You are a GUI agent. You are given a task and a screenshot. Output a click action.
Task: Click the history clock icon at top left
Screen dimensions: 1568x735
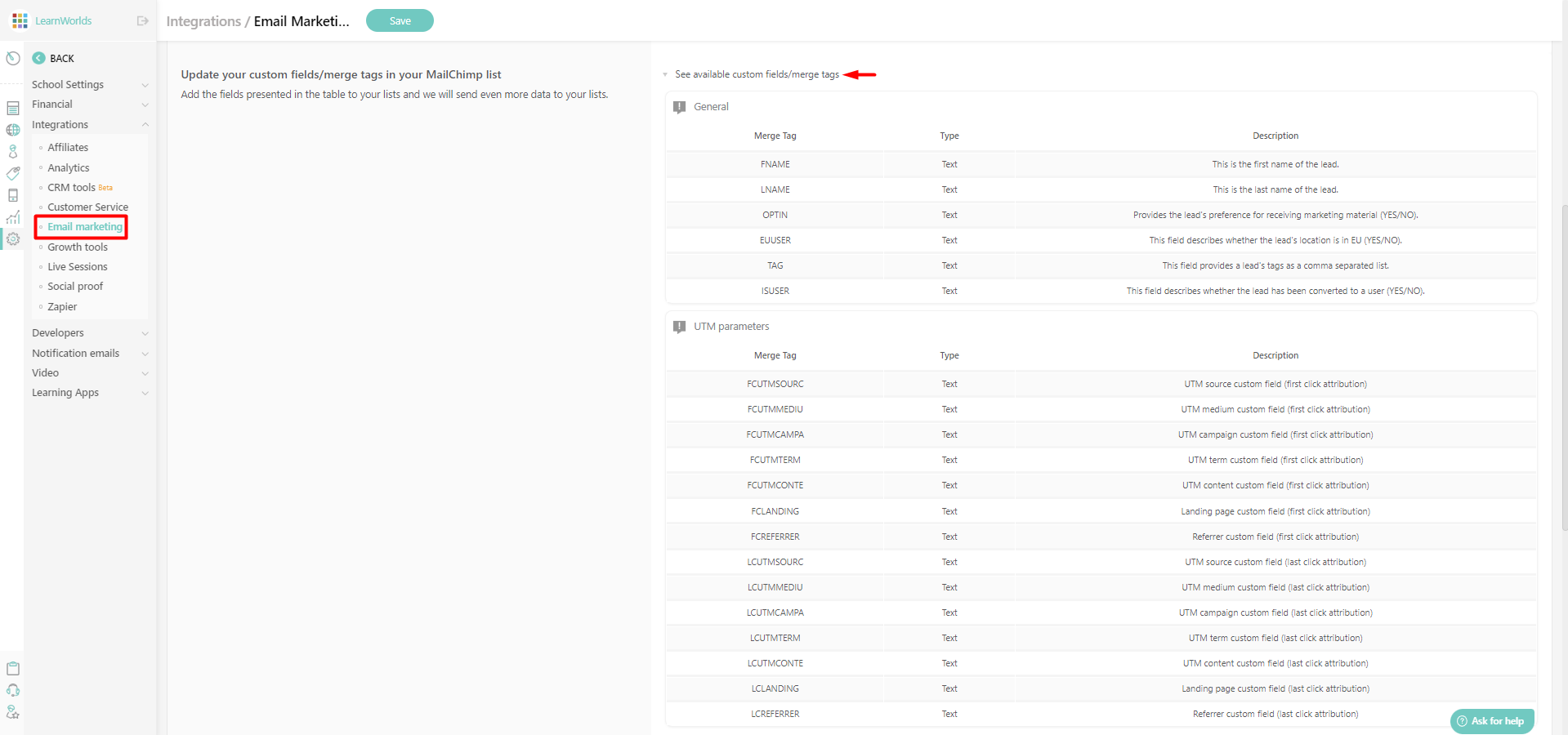tap(13, 59)
